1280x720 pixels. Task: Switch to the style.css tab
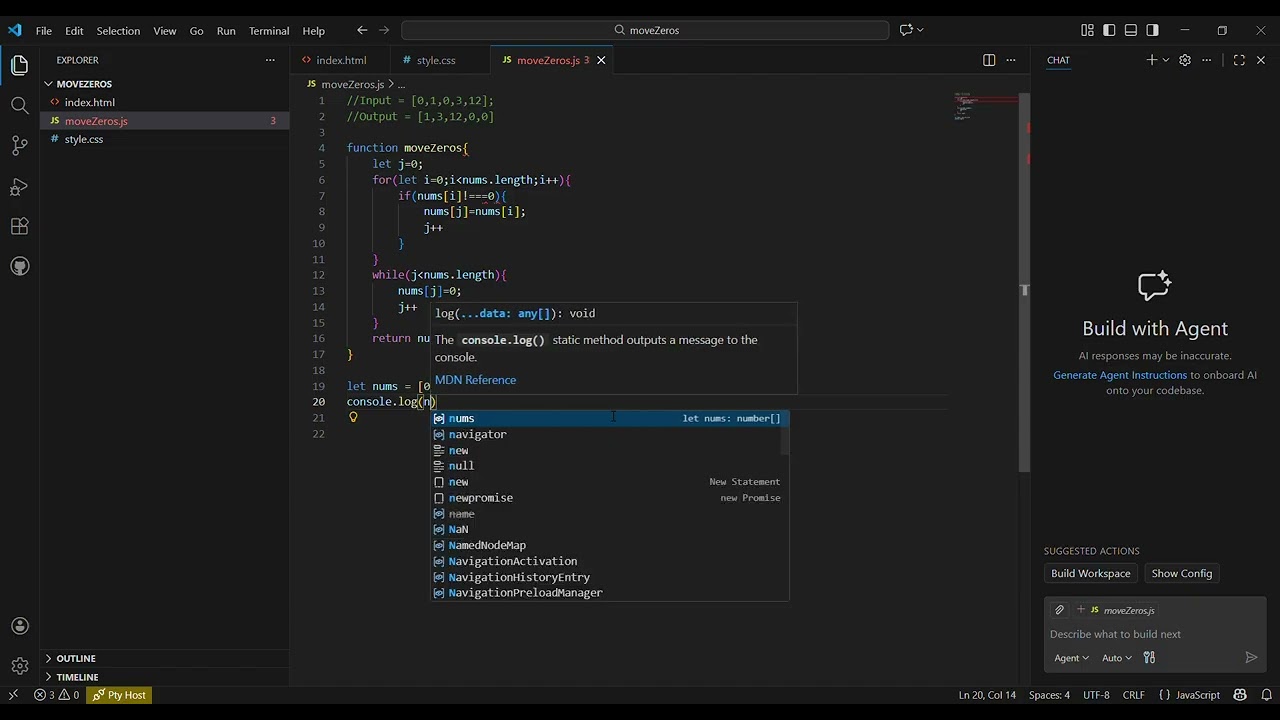(436, 60)
